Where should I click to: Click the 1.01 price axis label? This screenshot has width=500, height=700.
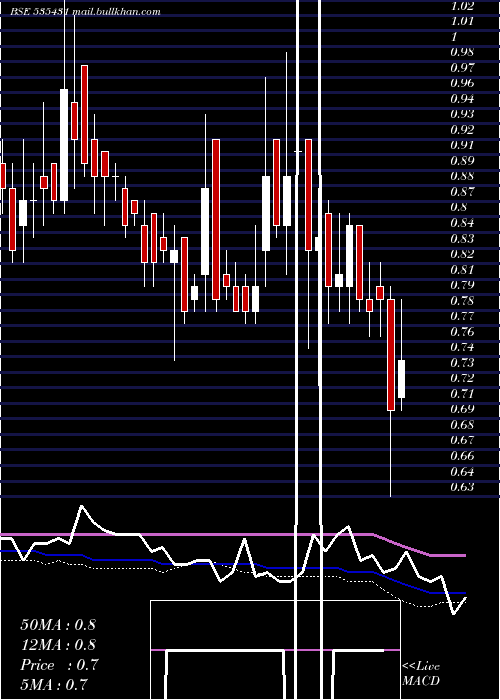tap(462, 21)
